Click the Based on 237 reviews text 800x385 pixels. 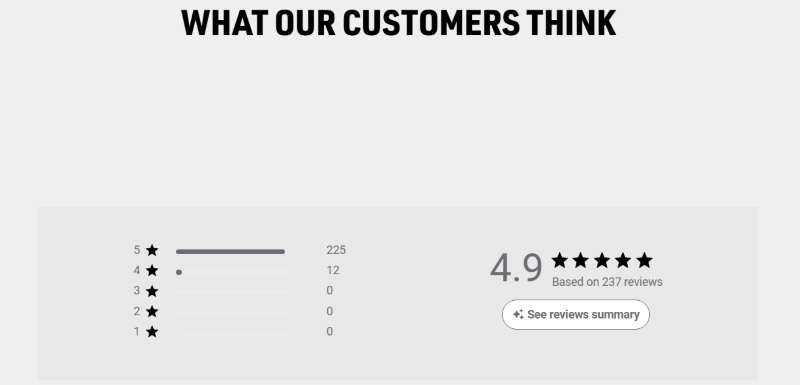tap(607, 282)
